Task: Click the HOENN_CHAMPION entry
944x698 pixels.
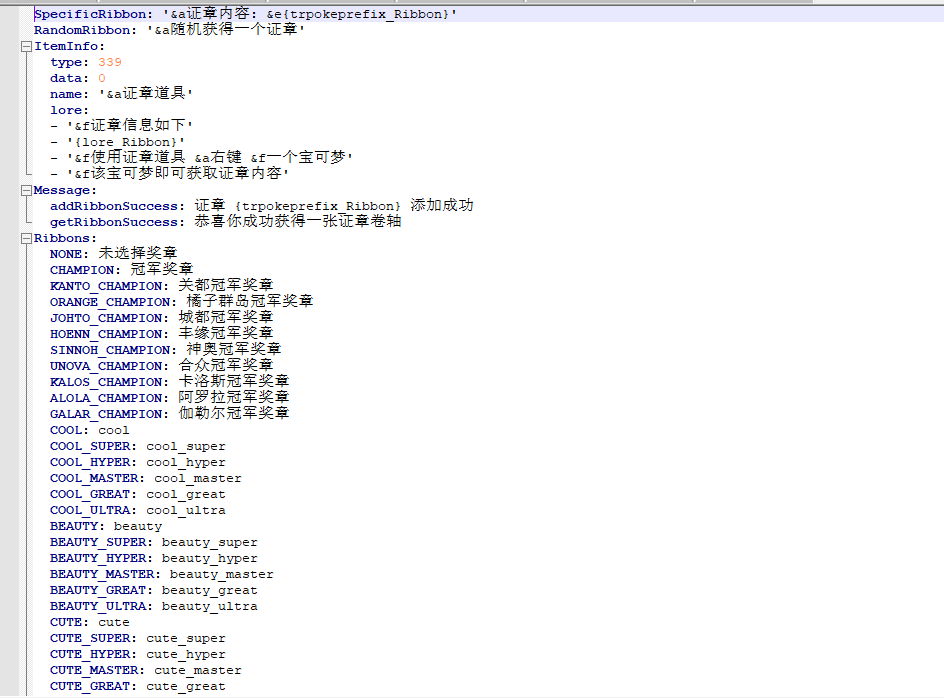Action: pos(161,334)
